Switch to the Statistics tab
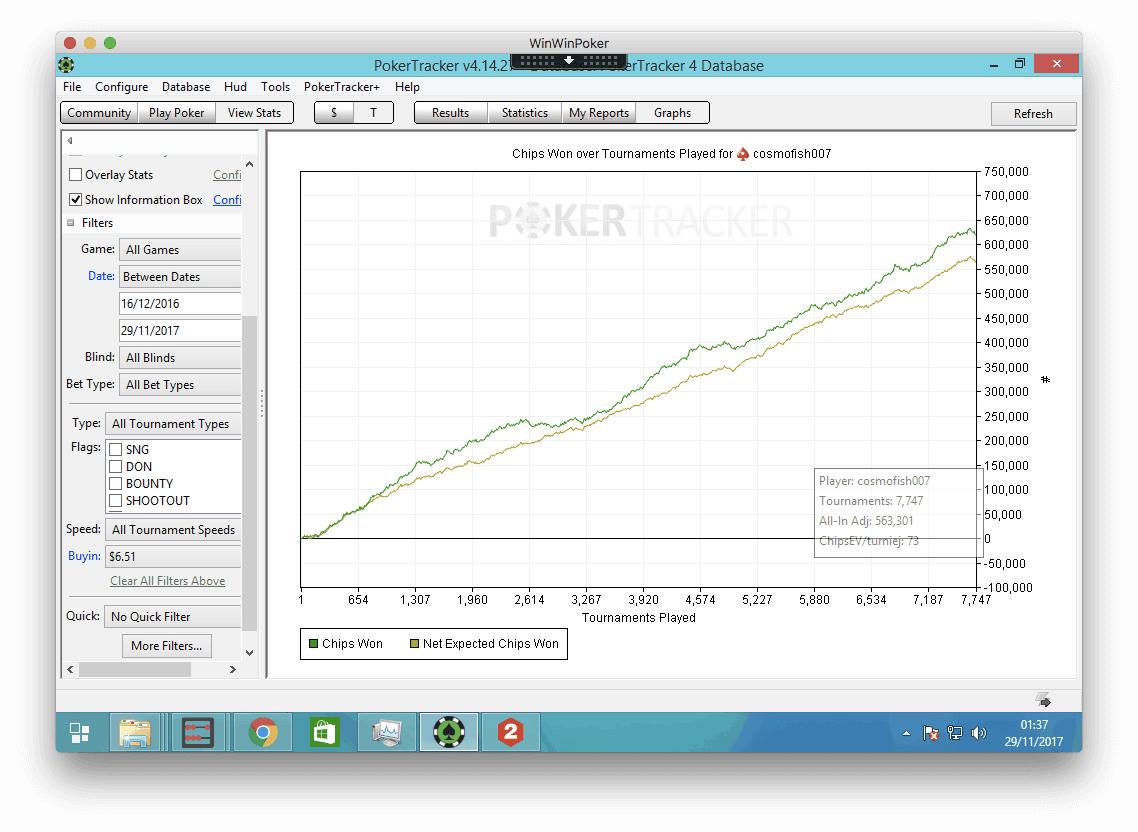The image size is (1138, 832). pos(524,113)
